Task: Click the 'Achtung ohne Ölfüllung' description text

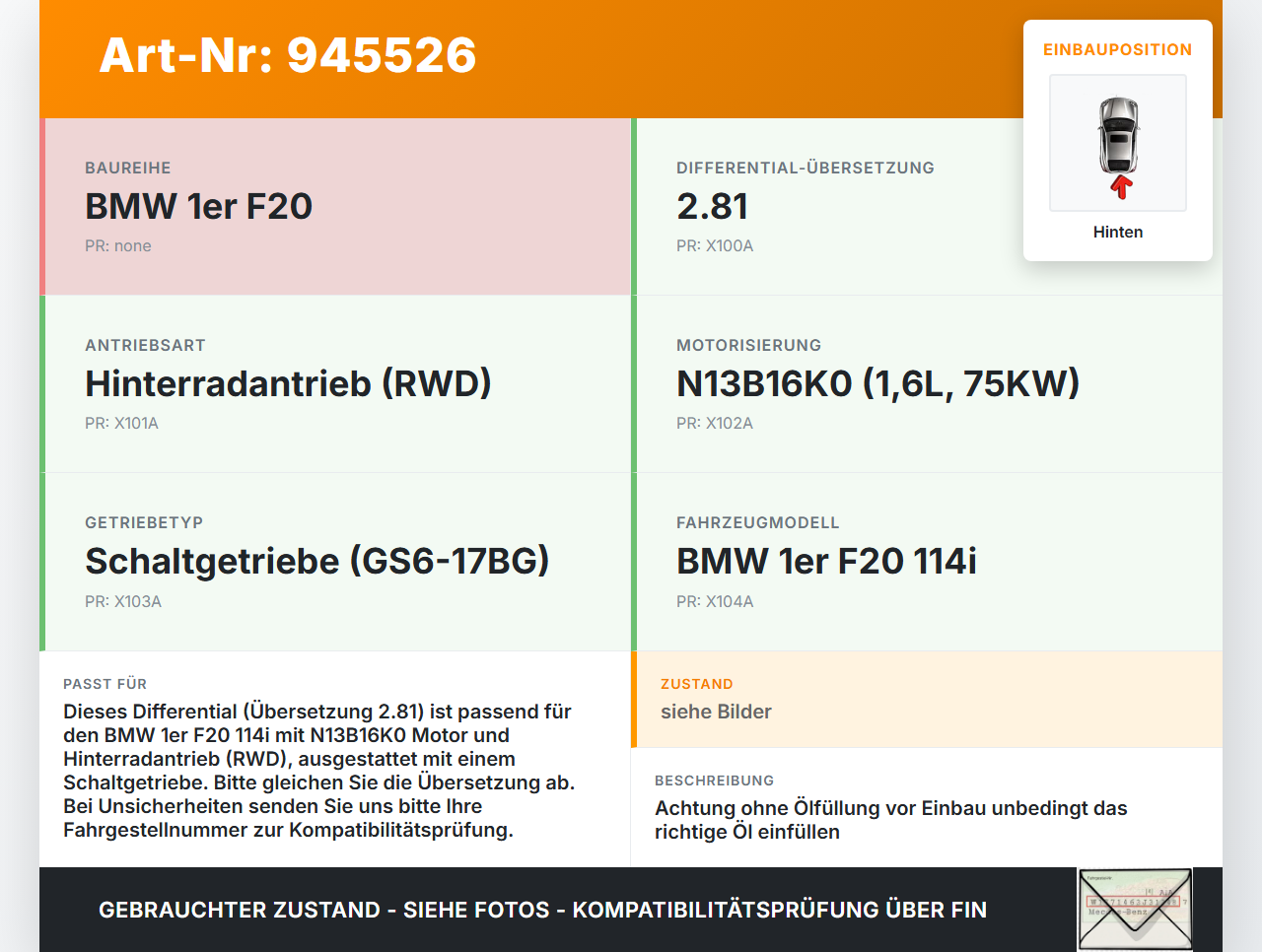Action: (891, 820)
